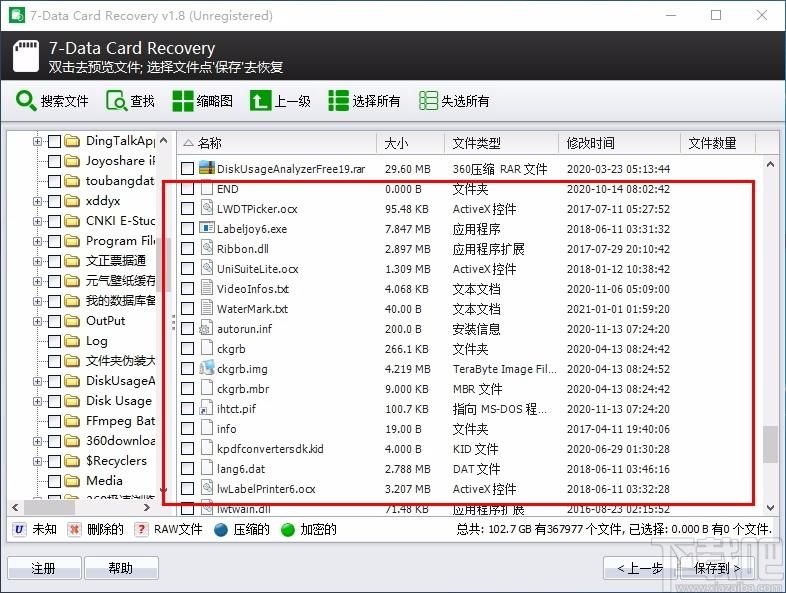Click the Labeljoy6.exe application icon
Image resolution: width=786 pixels, height=593 pixels.
pos(207,228)
